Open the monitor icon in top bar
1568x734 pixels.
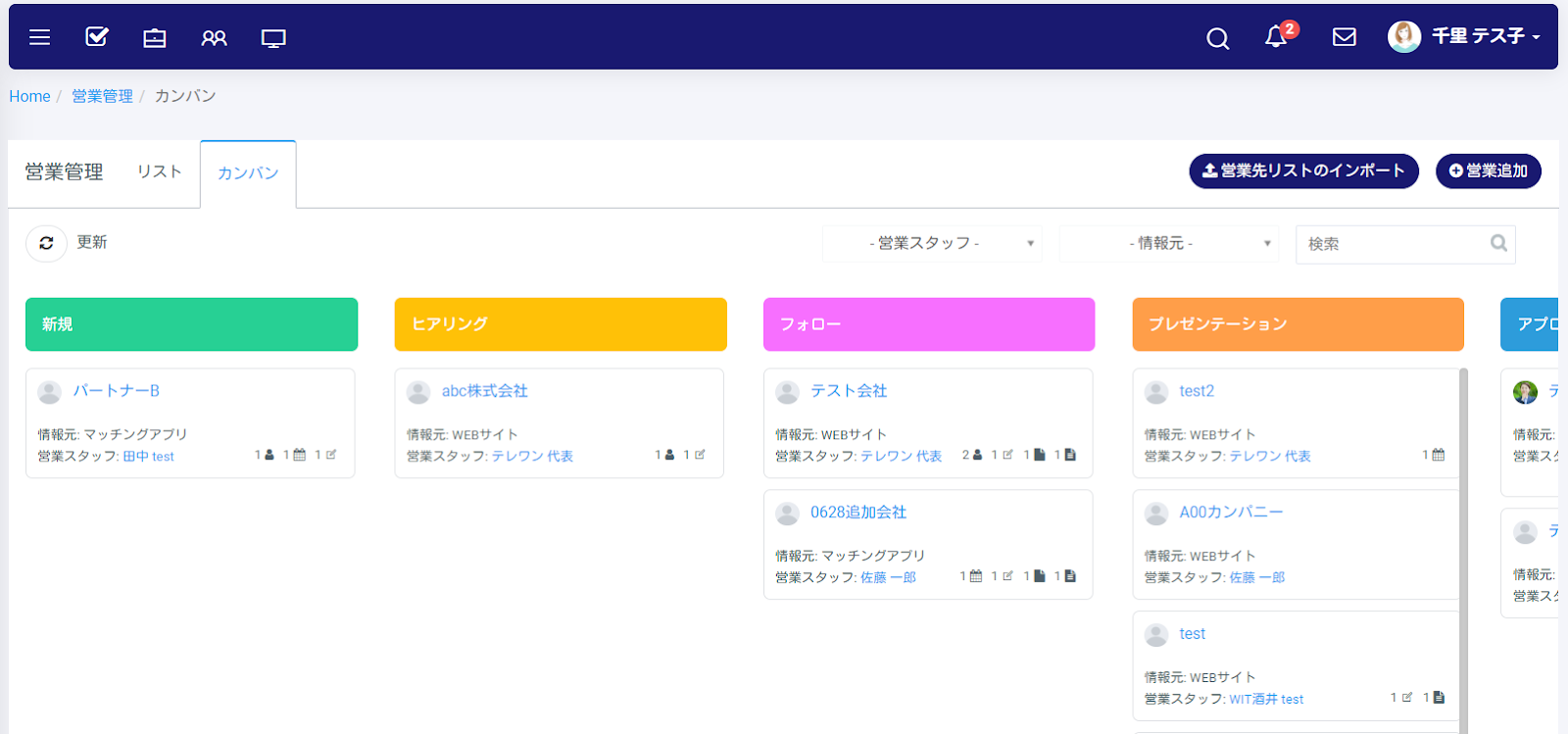273,38
